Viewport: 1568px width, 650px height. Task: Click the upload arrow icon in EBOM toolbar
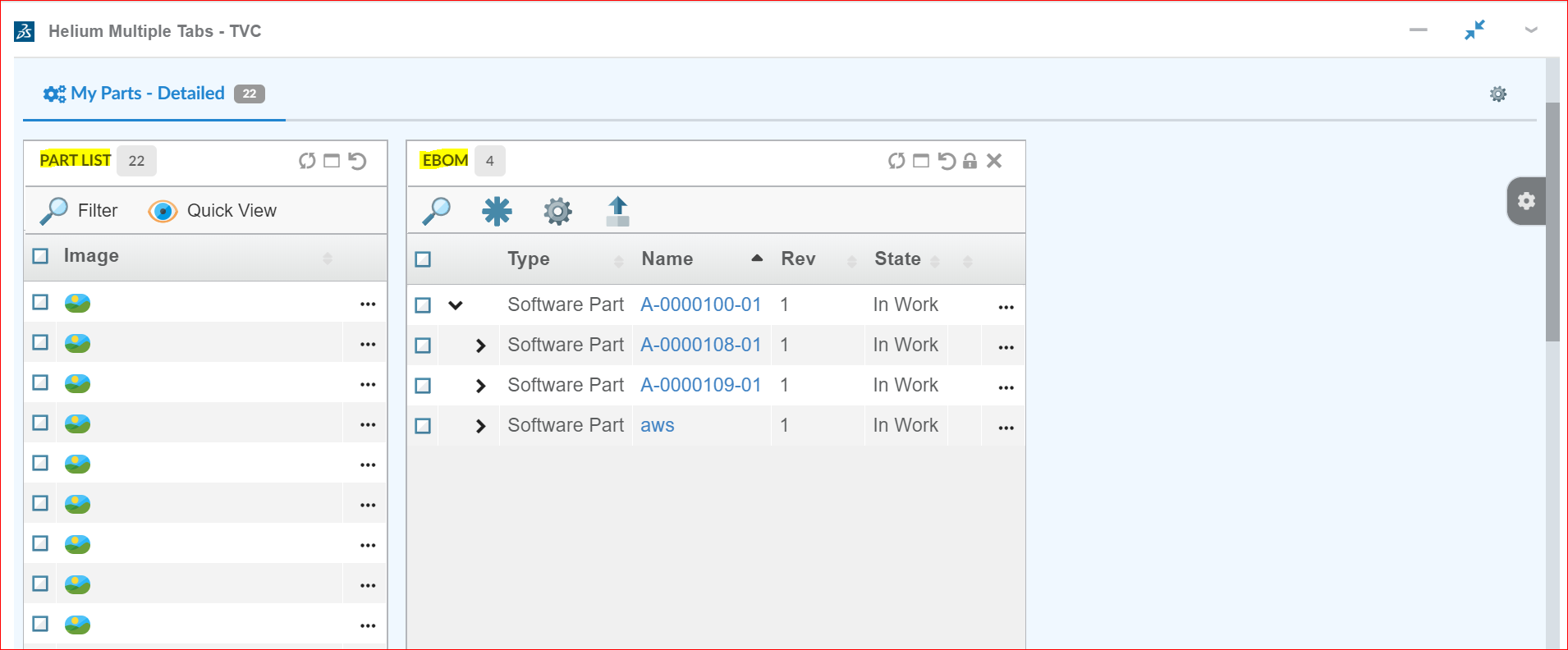(x=617, y=211)
